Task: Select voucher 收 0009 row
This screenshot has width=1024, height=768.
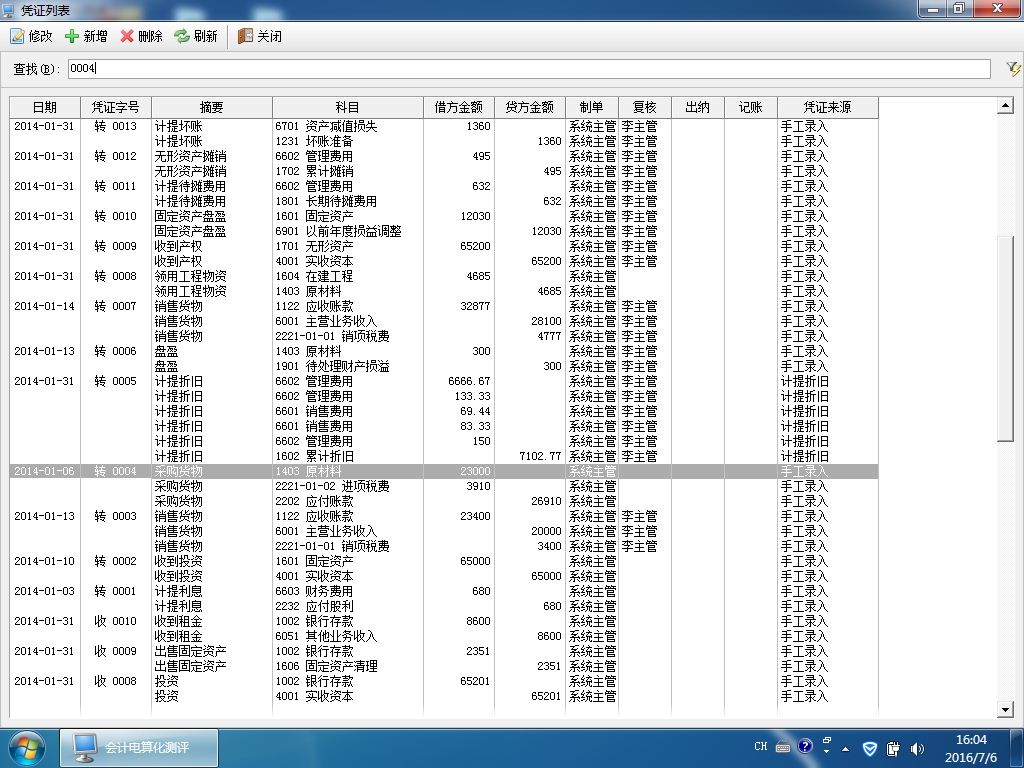Action: [x=443, y=652]
